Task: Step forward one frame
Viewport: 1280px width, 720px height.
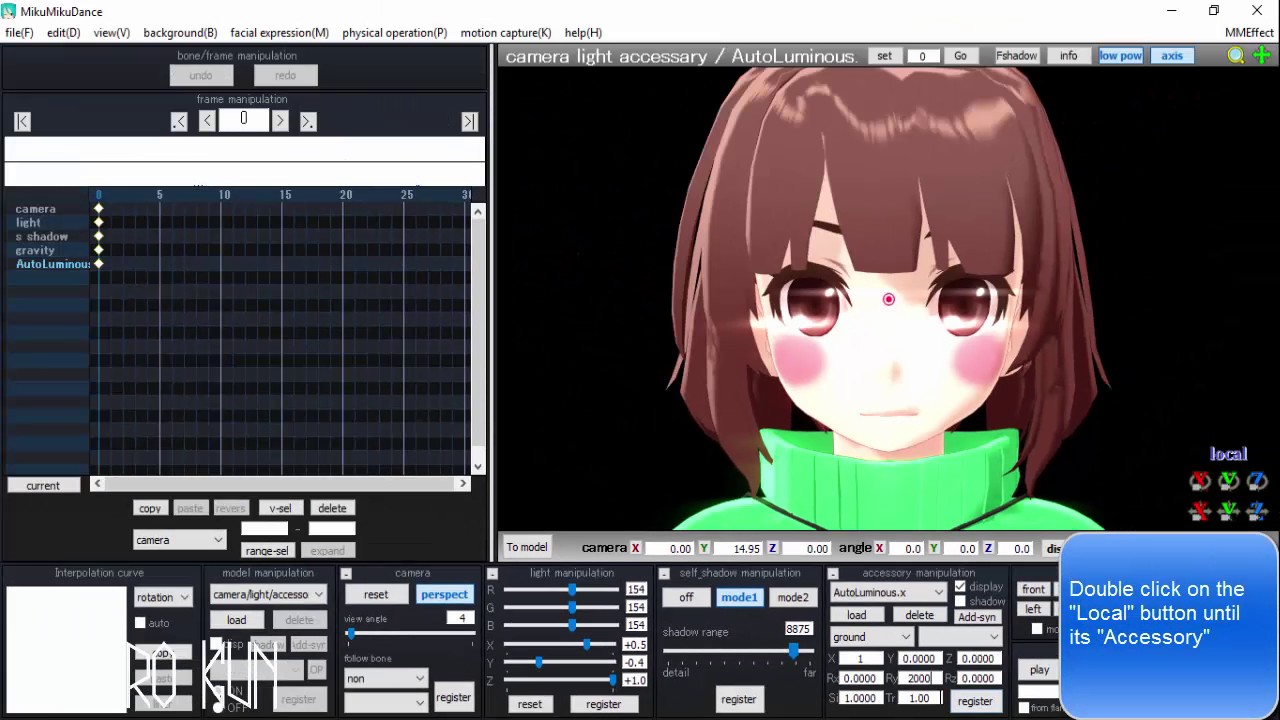Action: pos(280,121)
